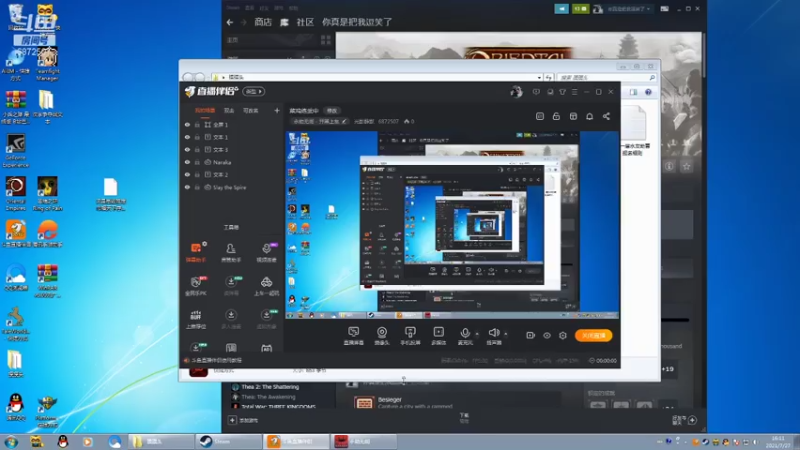Open the 社区 tab in Steam
Screen dimensions: 800x450
305,22
